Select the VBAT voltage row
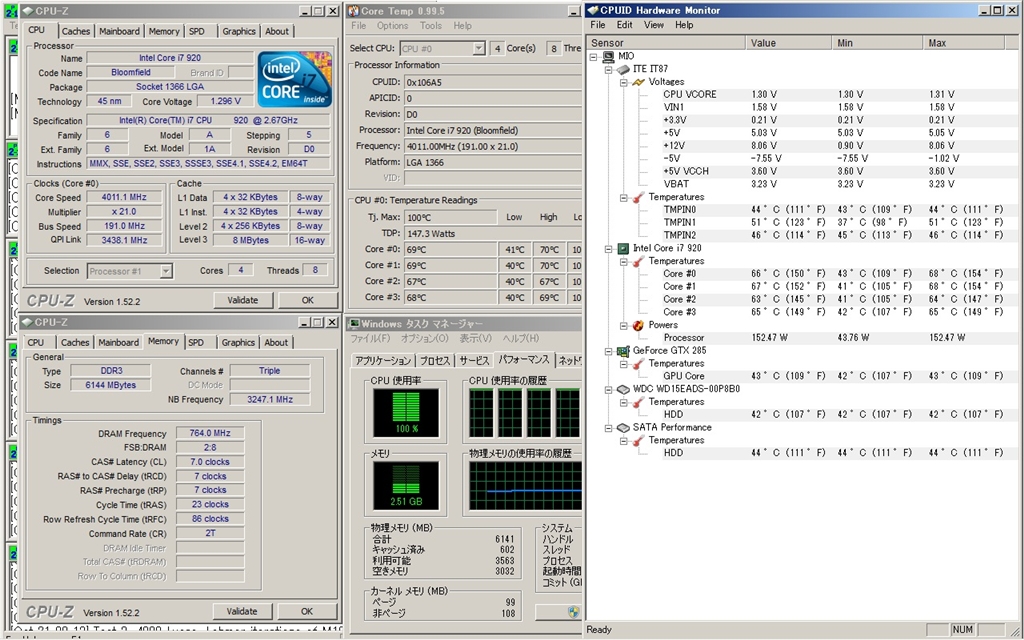Image resolution: width=1024 pixels, height=640 pixels. coord(833,184)
